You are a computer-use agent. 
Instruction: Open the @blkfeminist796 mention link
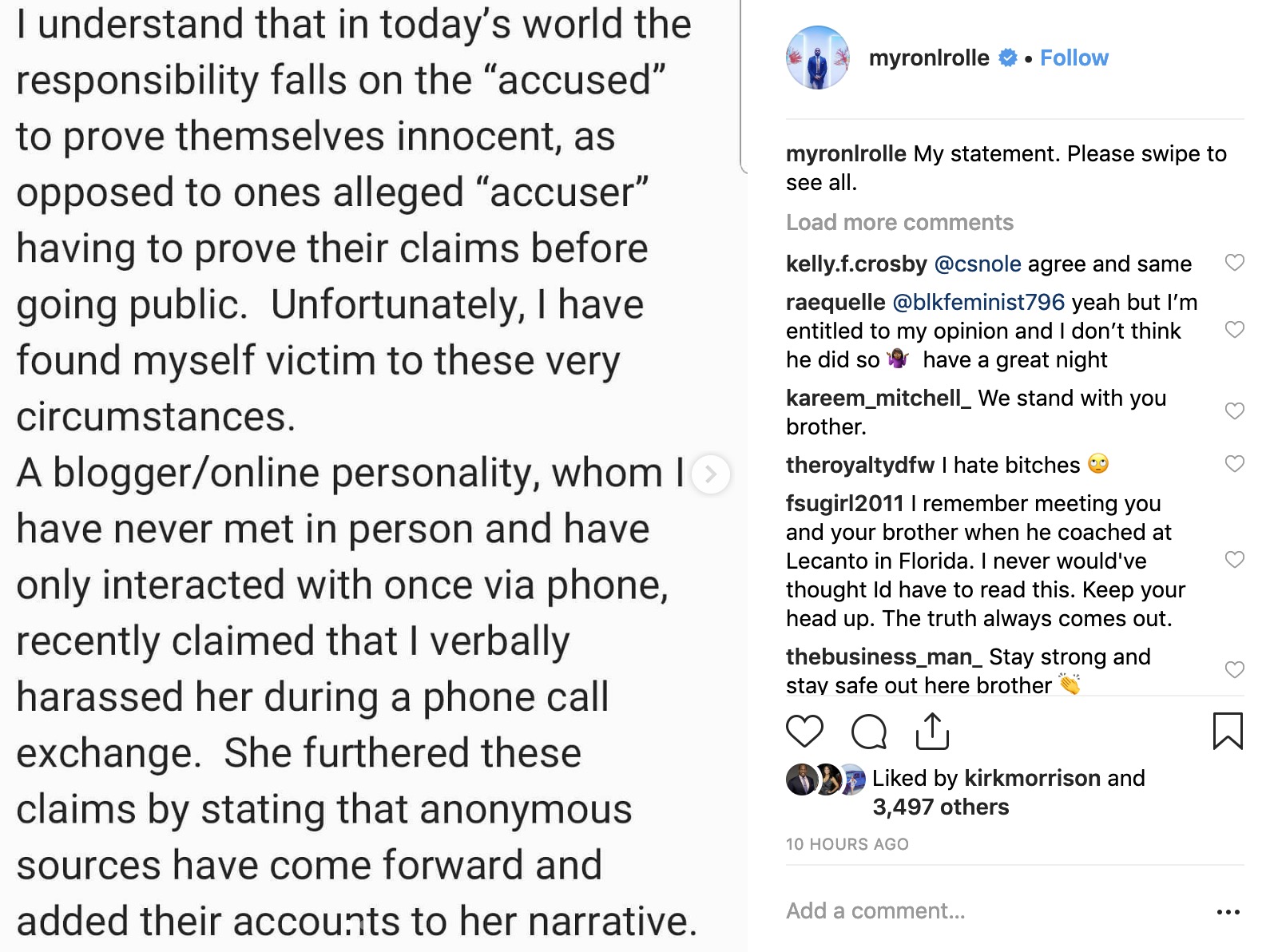click(x=978, y=302)
